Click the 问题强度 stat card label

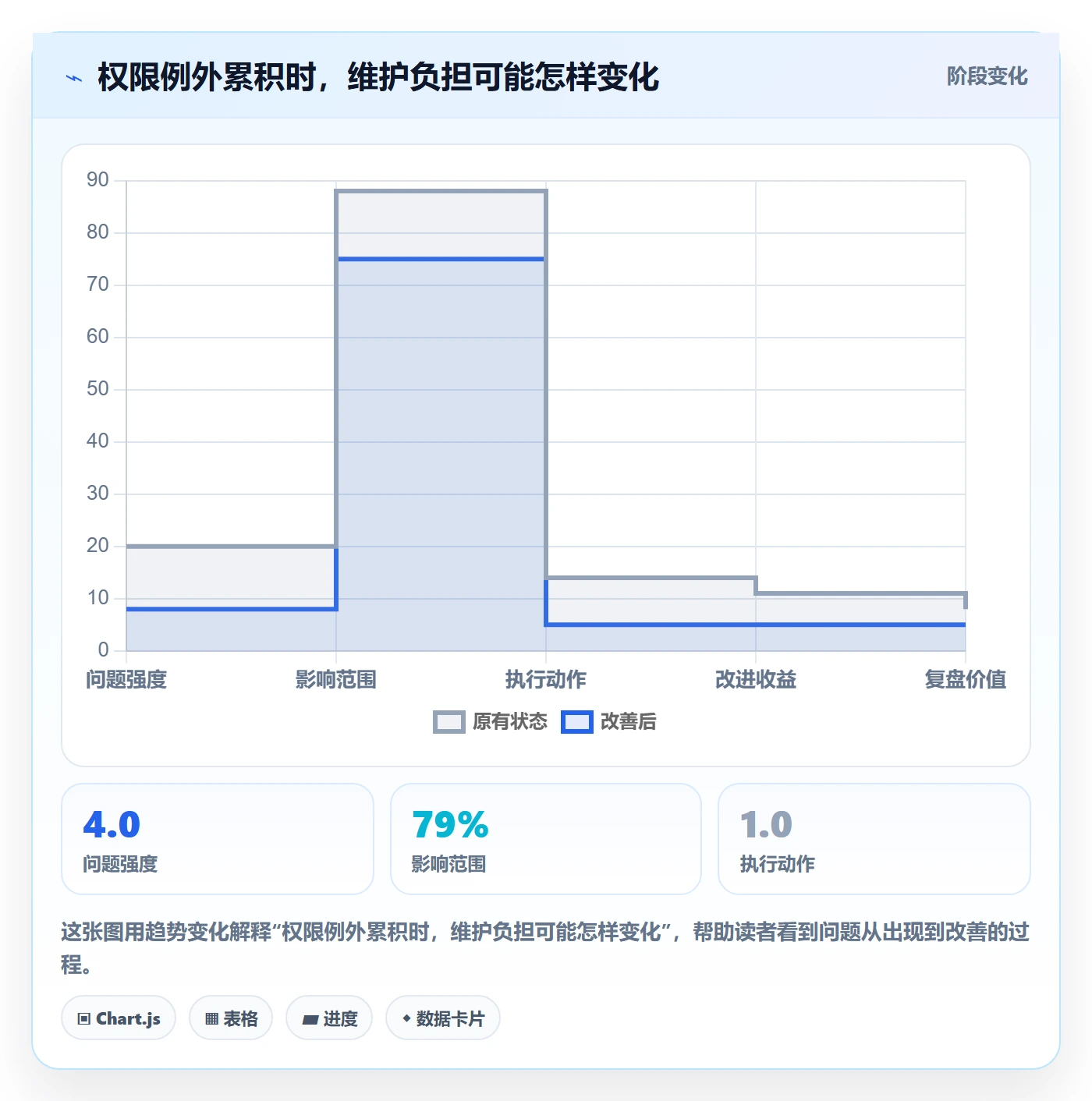pyautogui.click(x=121, y=864)
